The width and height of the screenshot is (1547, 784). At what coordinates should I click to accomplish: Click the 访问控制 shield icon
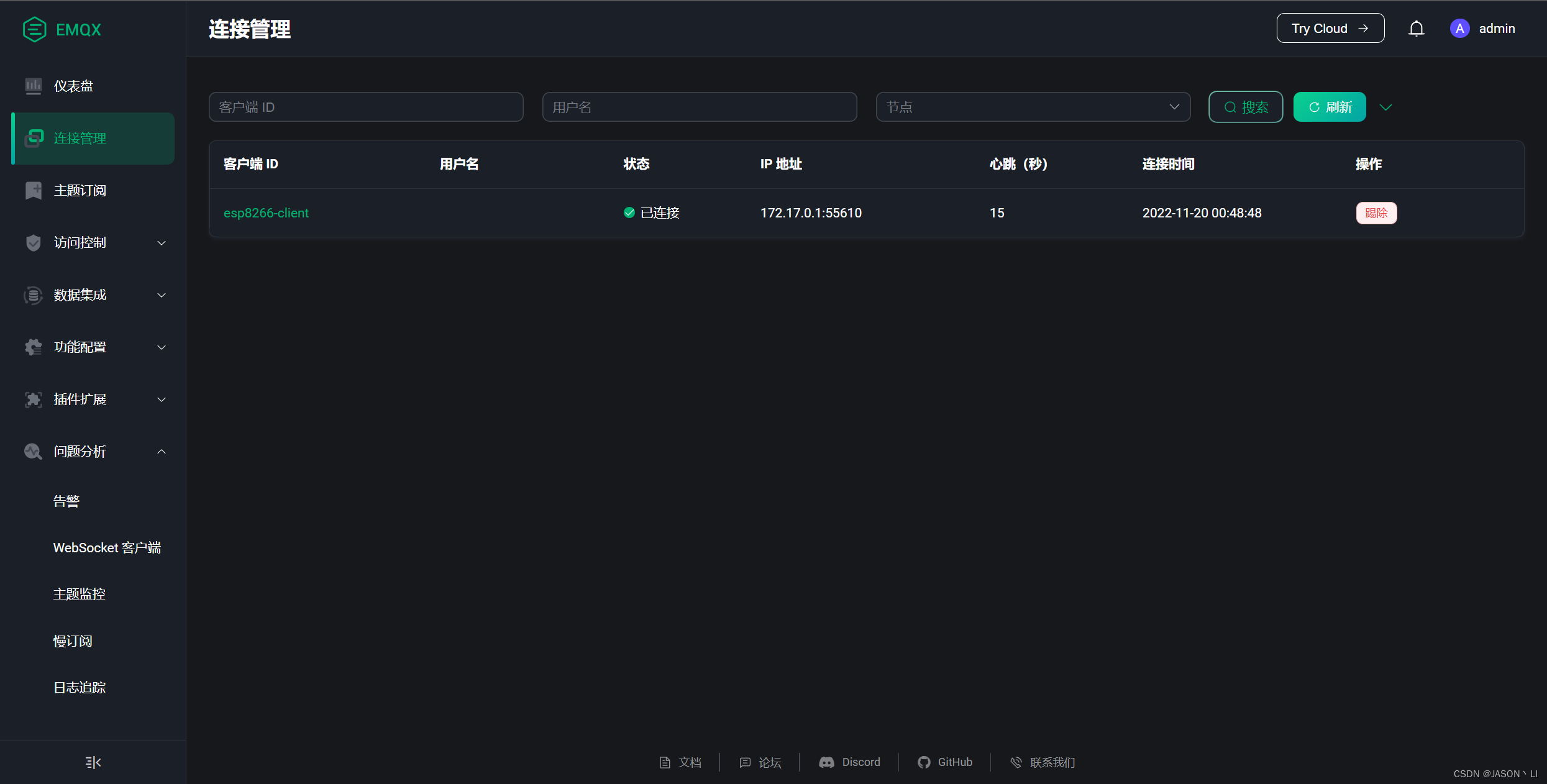click(33, 243)
